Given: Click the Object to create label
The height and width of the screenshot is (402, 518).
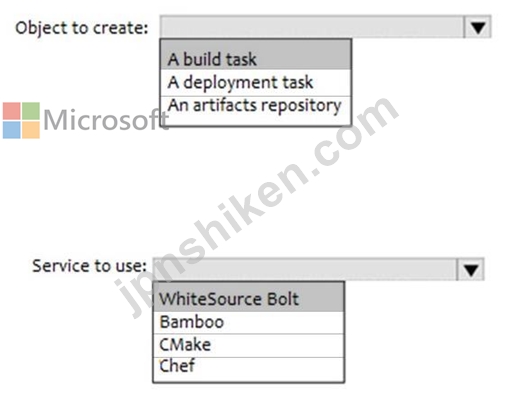Looking at the screenshot, I should pyautogui.click(x=82, y=28).
